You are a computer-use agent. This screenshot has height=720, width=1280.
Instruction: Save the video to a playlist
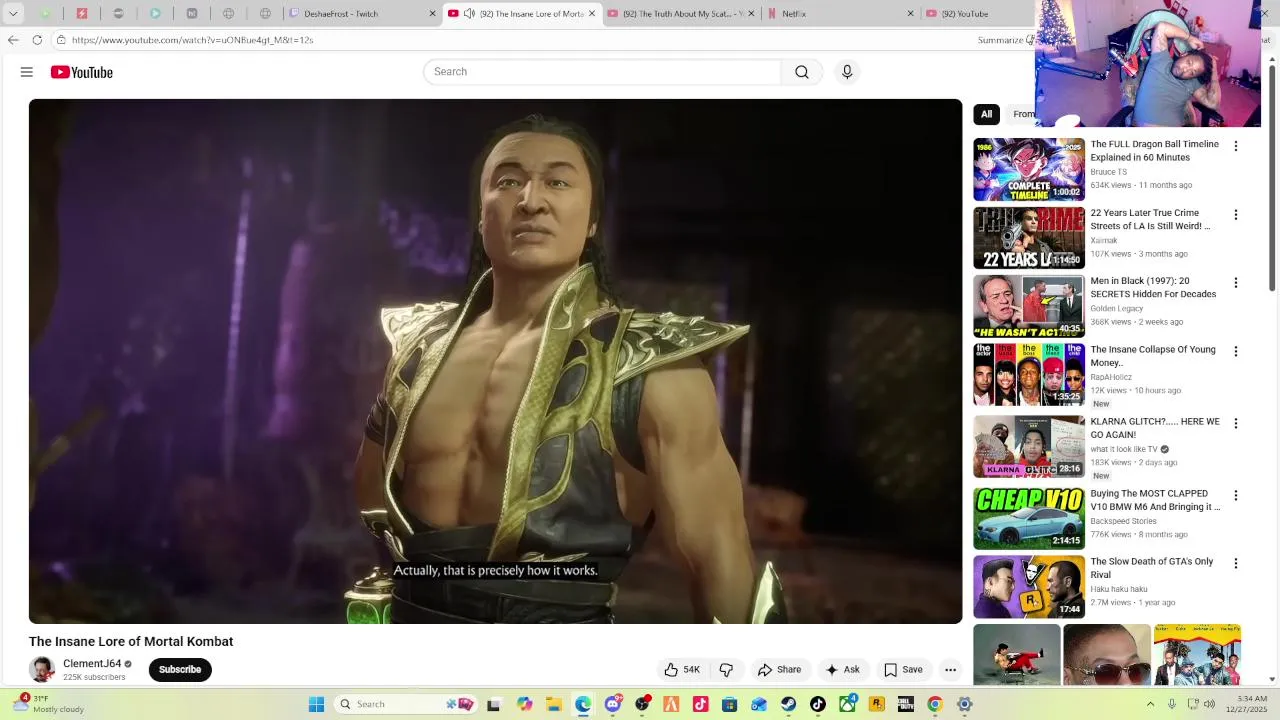pos(903,670)
